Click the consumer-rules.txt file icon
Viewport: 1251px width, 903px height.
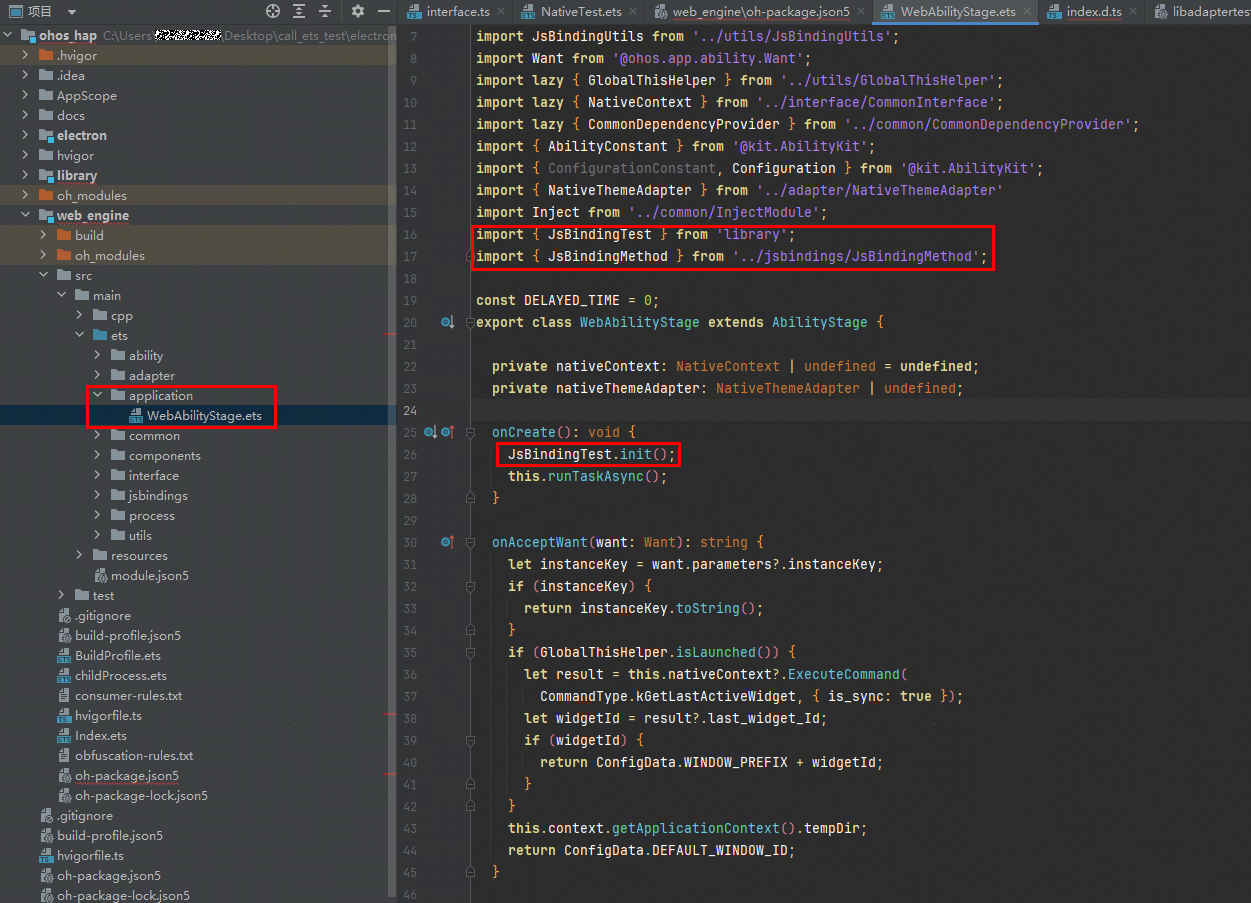[64, 696]
